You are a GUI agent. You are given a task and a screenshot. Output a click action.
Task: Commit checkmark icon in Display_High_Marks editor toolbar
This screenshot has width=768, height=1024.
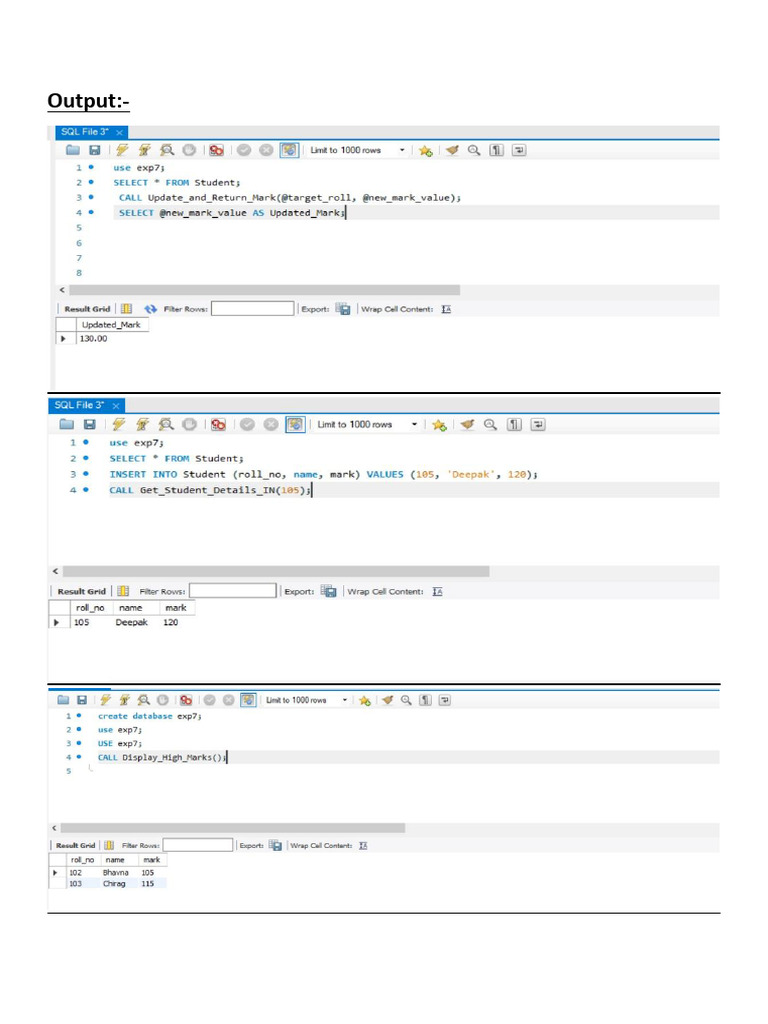(210, 700)
